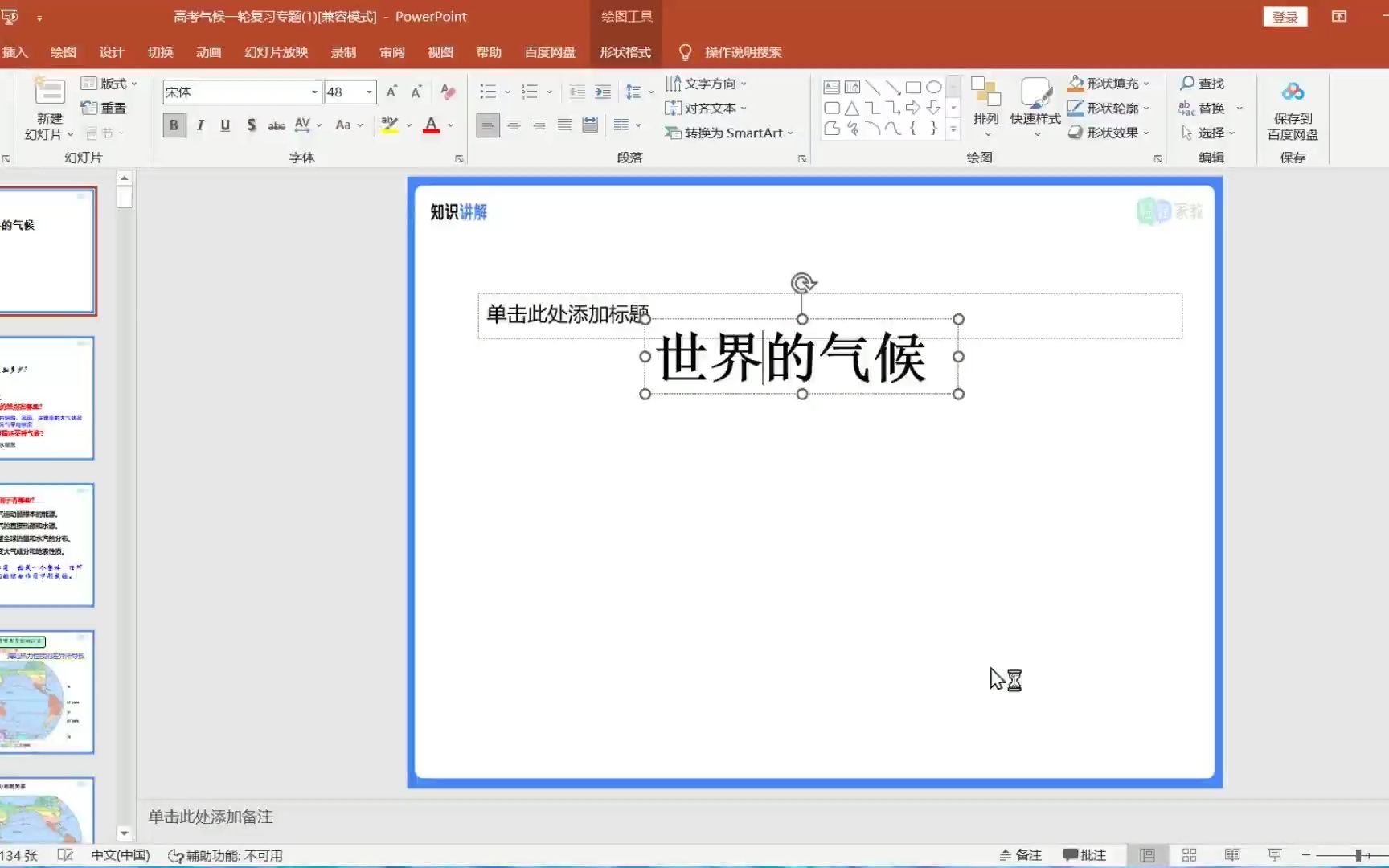The height and width of the screenshot is (868, 1389).
Task: Switch to reading view icon
Action: point(1231,855)
